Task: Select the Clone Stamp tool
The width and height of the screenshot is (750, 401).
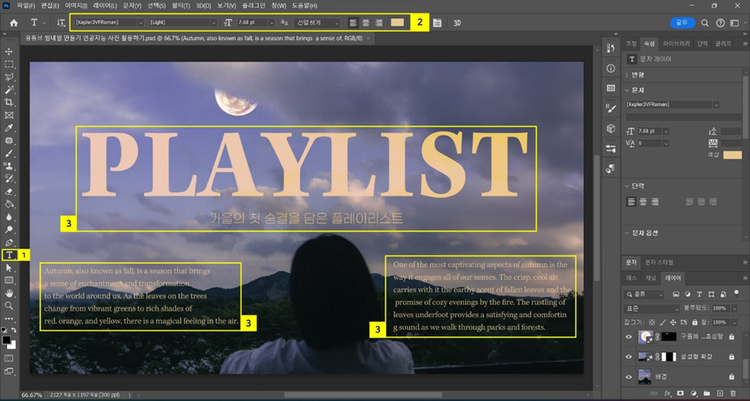Action: pos(9,166)
